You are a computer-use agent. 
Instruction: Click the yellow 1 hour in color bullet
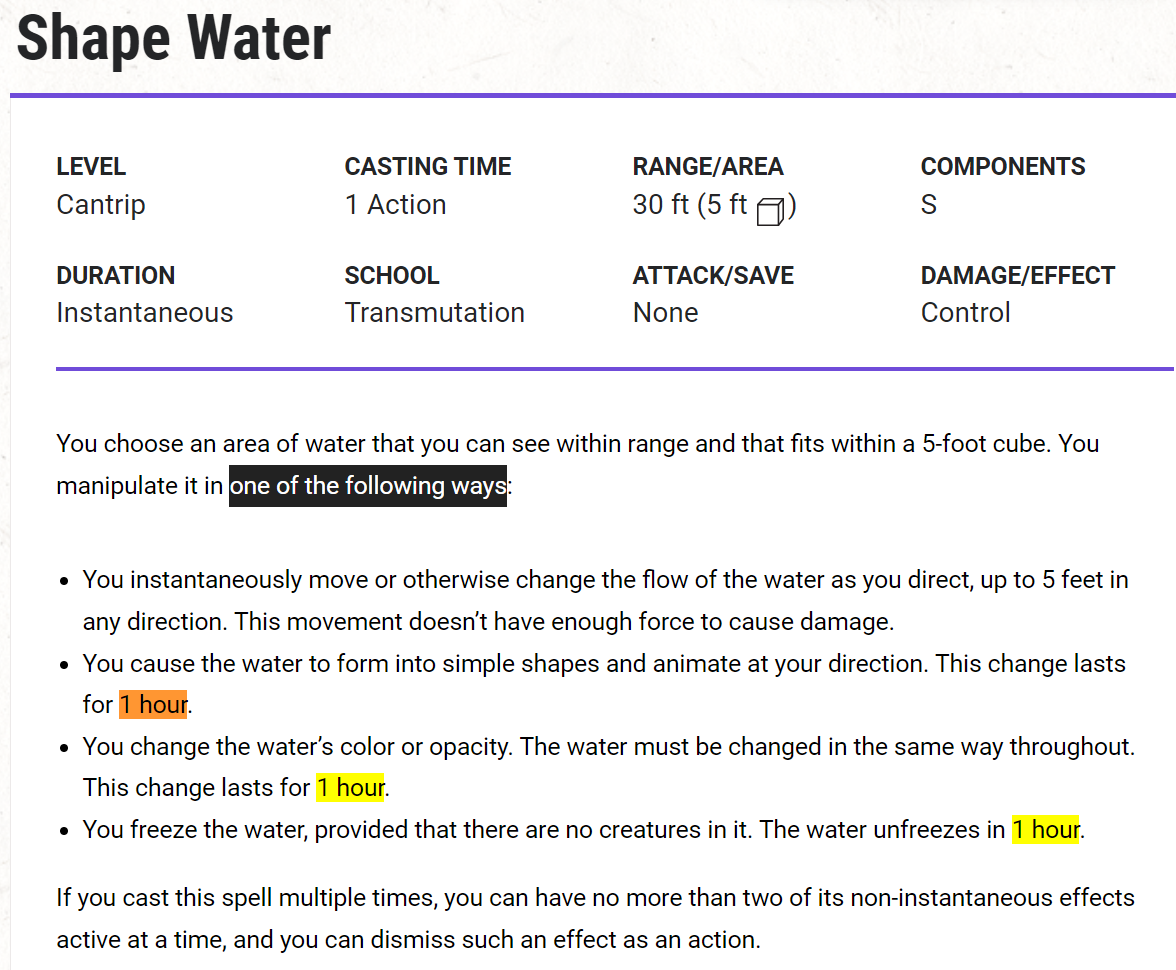(350, 788)
